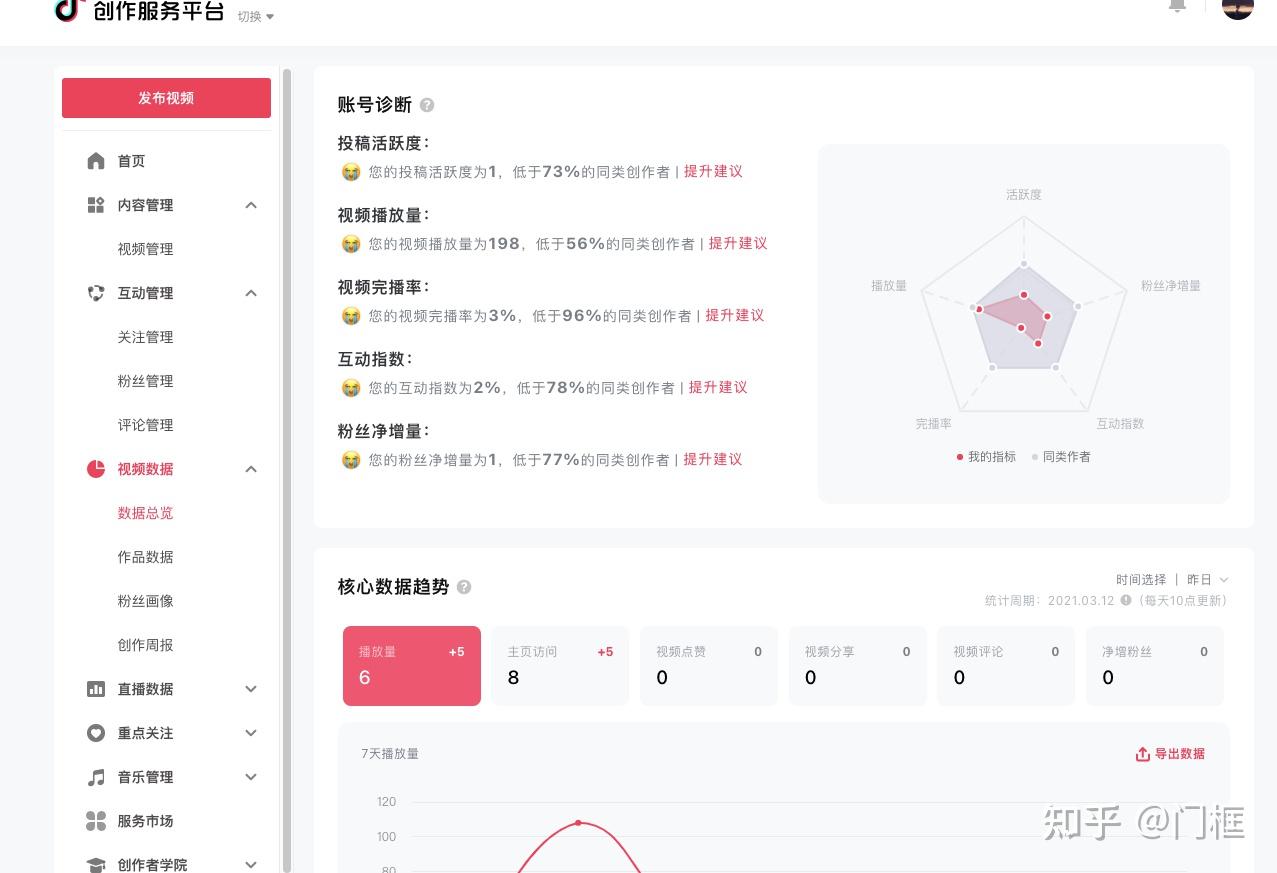The height and width of the screenshot is (873, 1277).
Task: Open 关注管理 page
Action: pyautogui.click(x=145, y=337)
